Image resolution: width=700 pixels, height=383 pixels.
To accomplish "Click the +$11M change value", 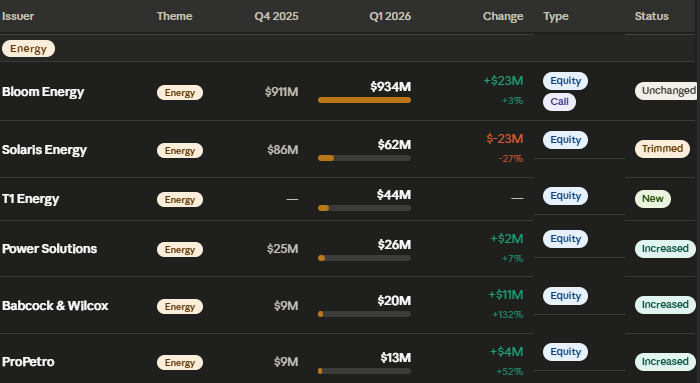I will coord(506,295).
